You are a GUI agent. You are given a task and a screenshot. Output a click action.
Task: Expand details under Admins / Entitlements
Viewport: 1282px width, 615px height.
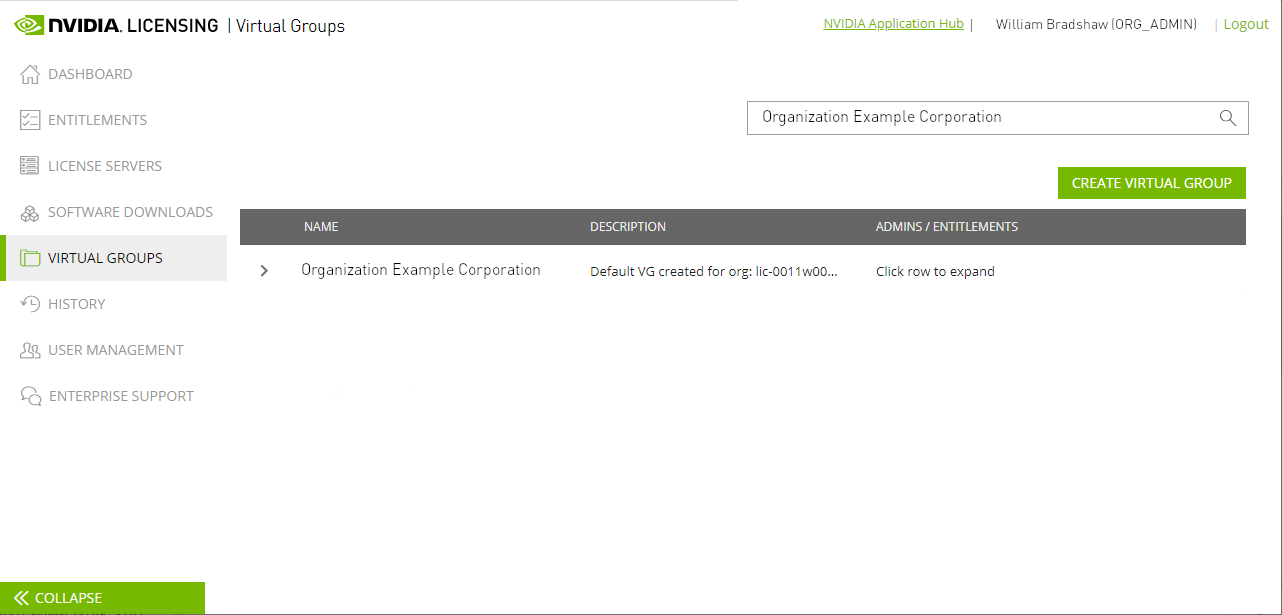pos(935,270)
